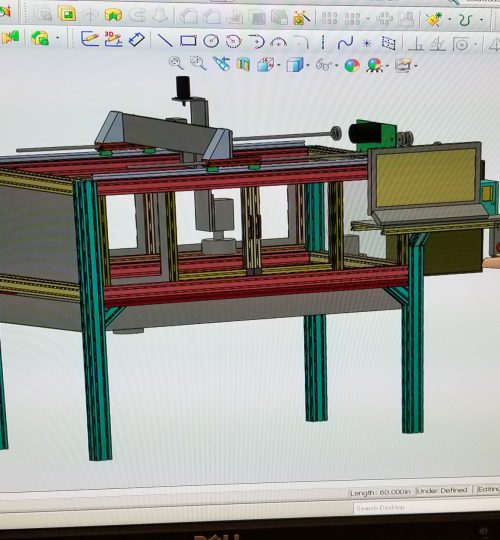Click the Hole Wizard wand icon
Viewport: 500px width, 540px height.
[301, 17]
